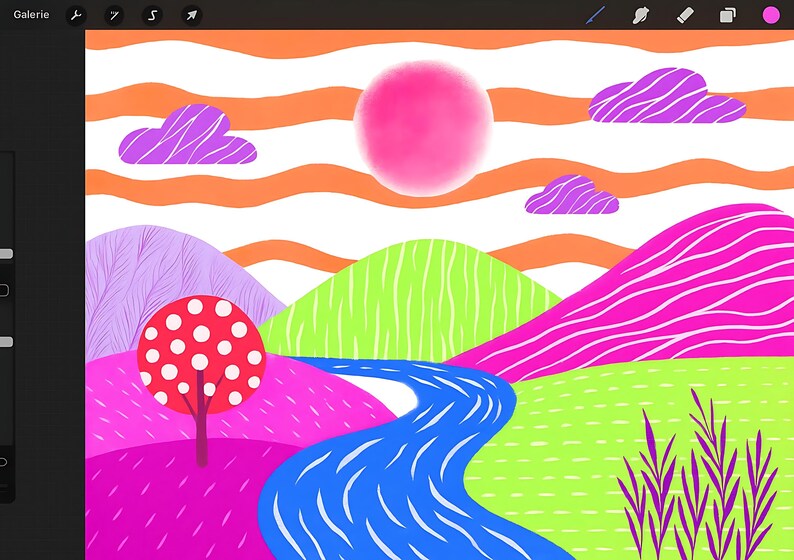Activate the Transform arrow tool

(191, 15)
